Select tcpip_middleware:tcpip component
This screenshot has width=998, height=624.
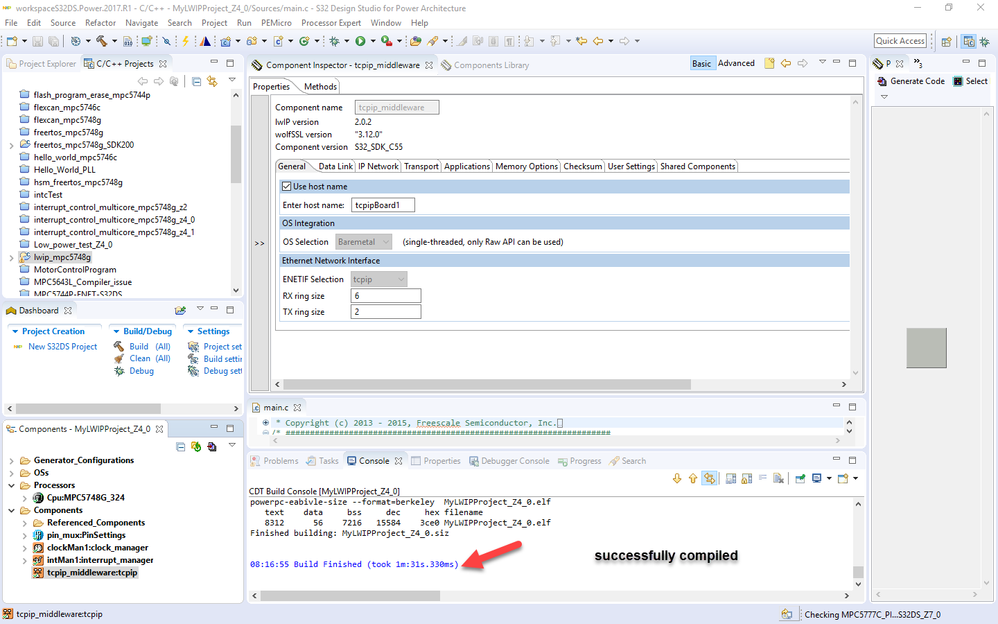[x=92, y=573]
